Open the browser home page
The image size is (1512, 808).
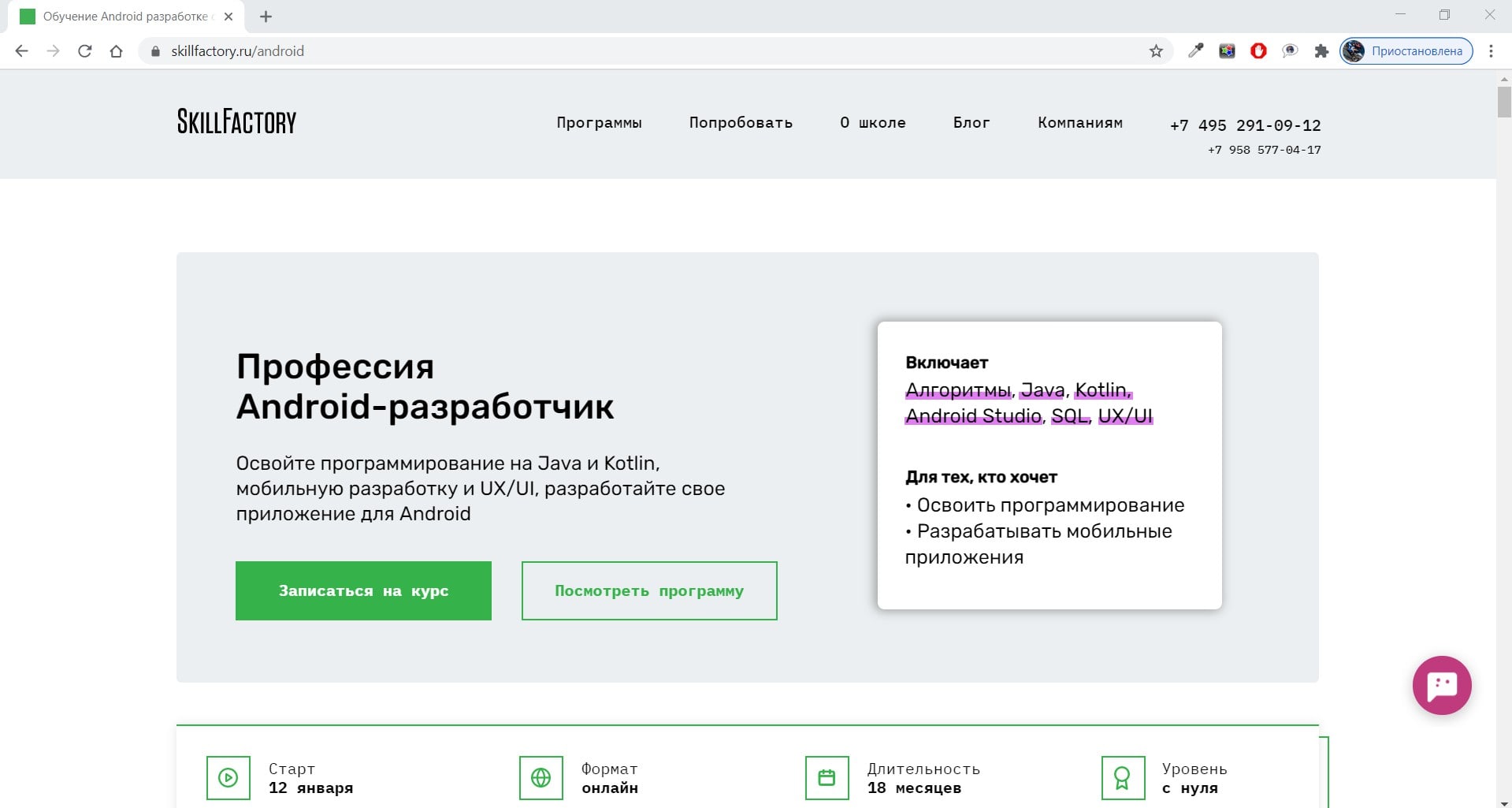pyautogui.click(x=117, y=51)
